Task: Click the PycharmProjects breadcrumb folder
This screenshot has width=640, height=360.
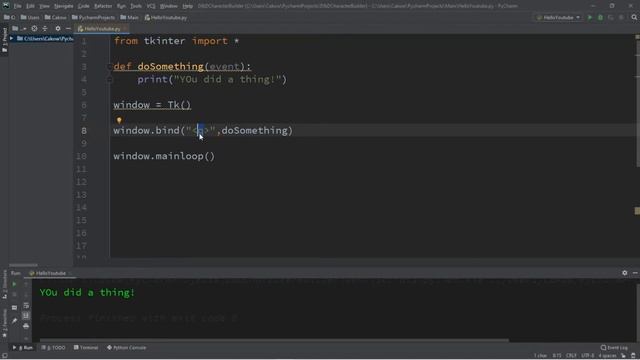Action: pos(93,18)
